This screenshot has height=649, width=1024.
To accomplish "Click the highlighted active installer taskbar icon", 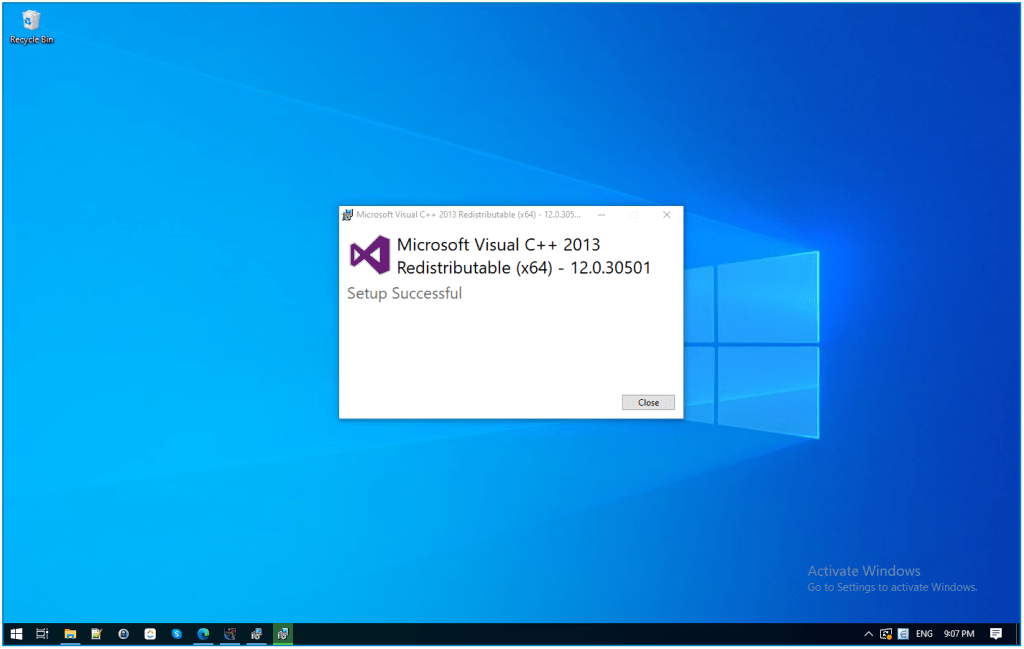I will click(282, 633).
